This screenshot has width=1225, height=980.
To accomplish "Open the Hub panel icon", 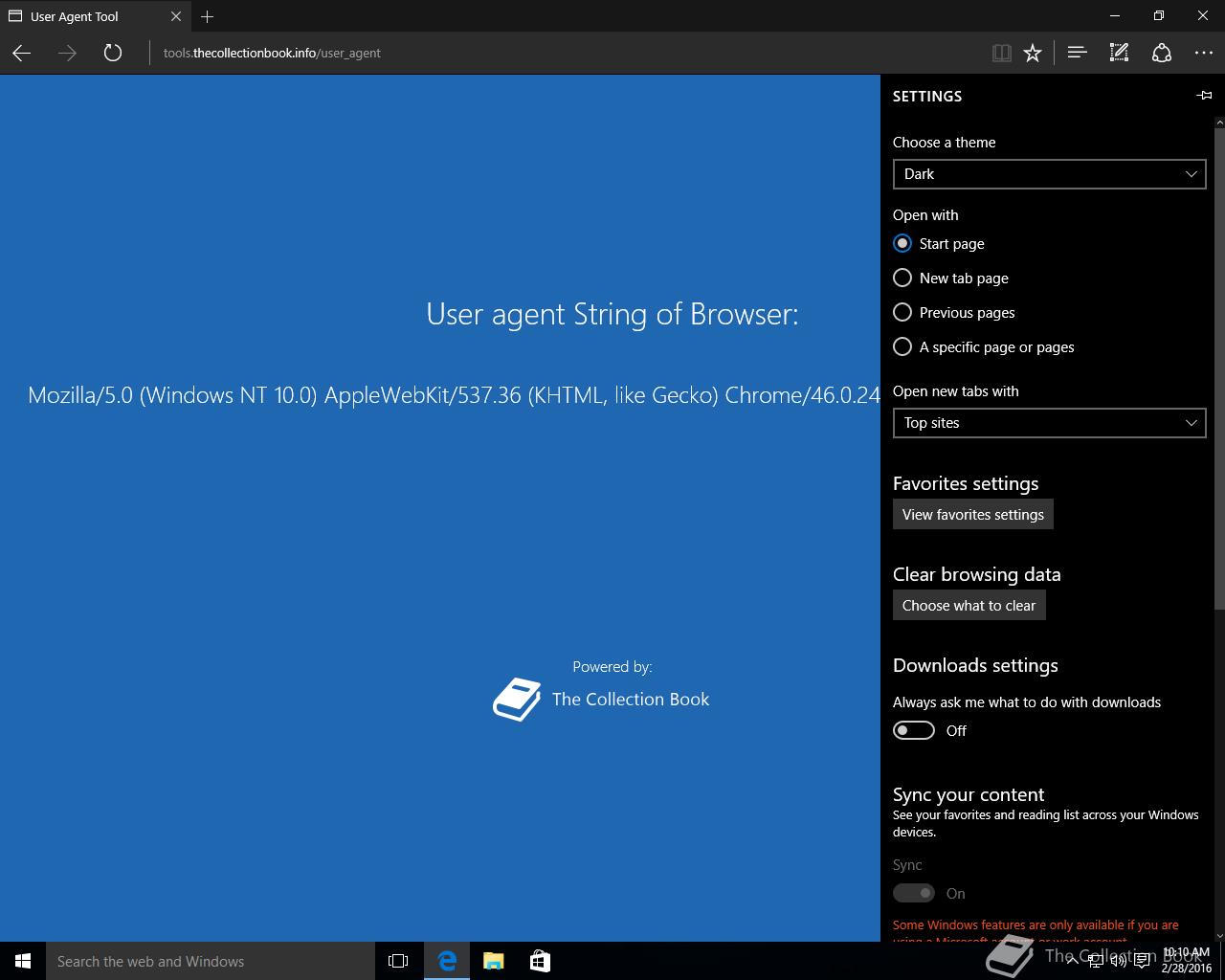I will click(1077, 53).
